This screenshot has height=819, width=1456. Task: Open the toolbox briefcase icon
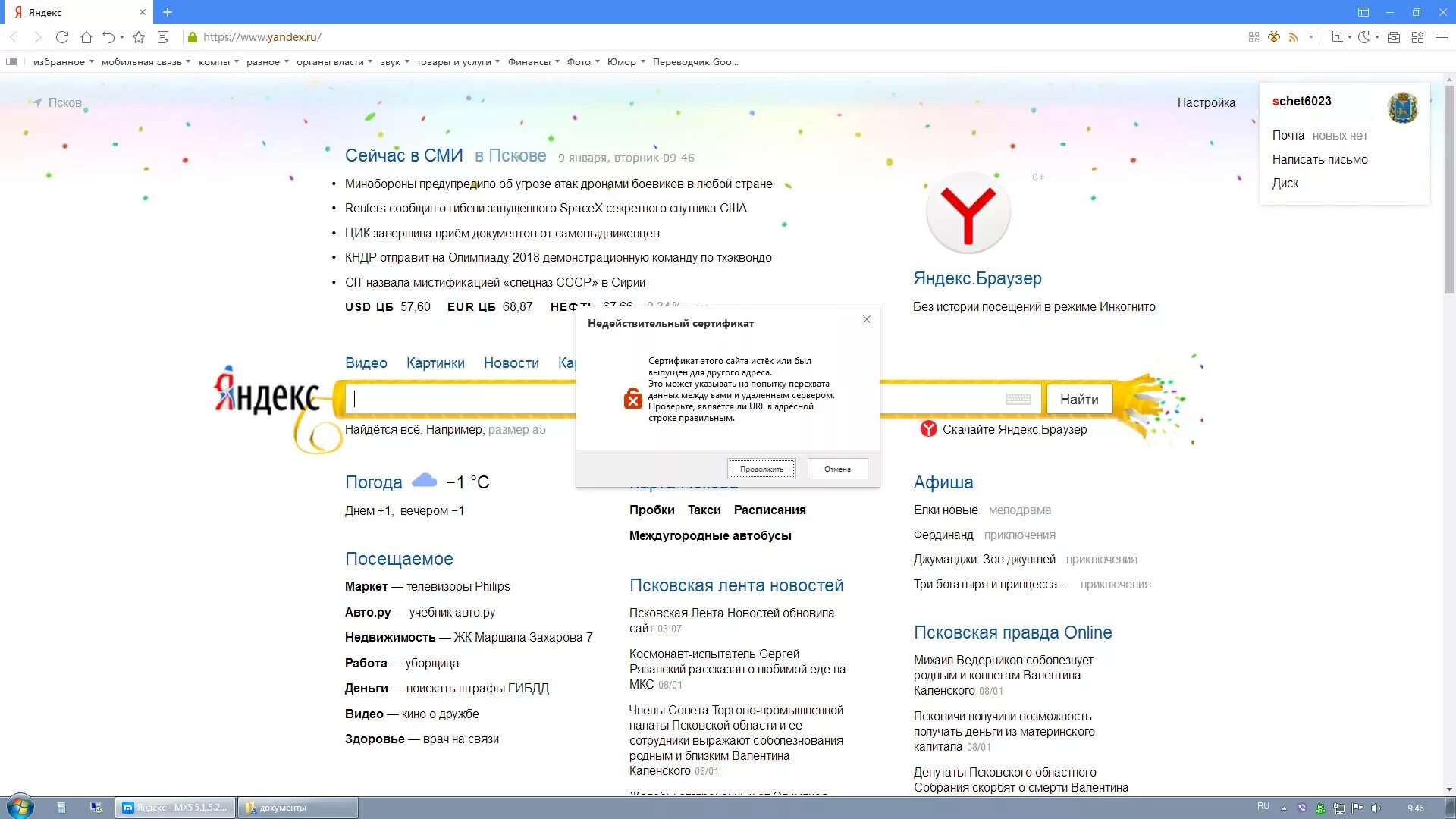pos(1393,37)
